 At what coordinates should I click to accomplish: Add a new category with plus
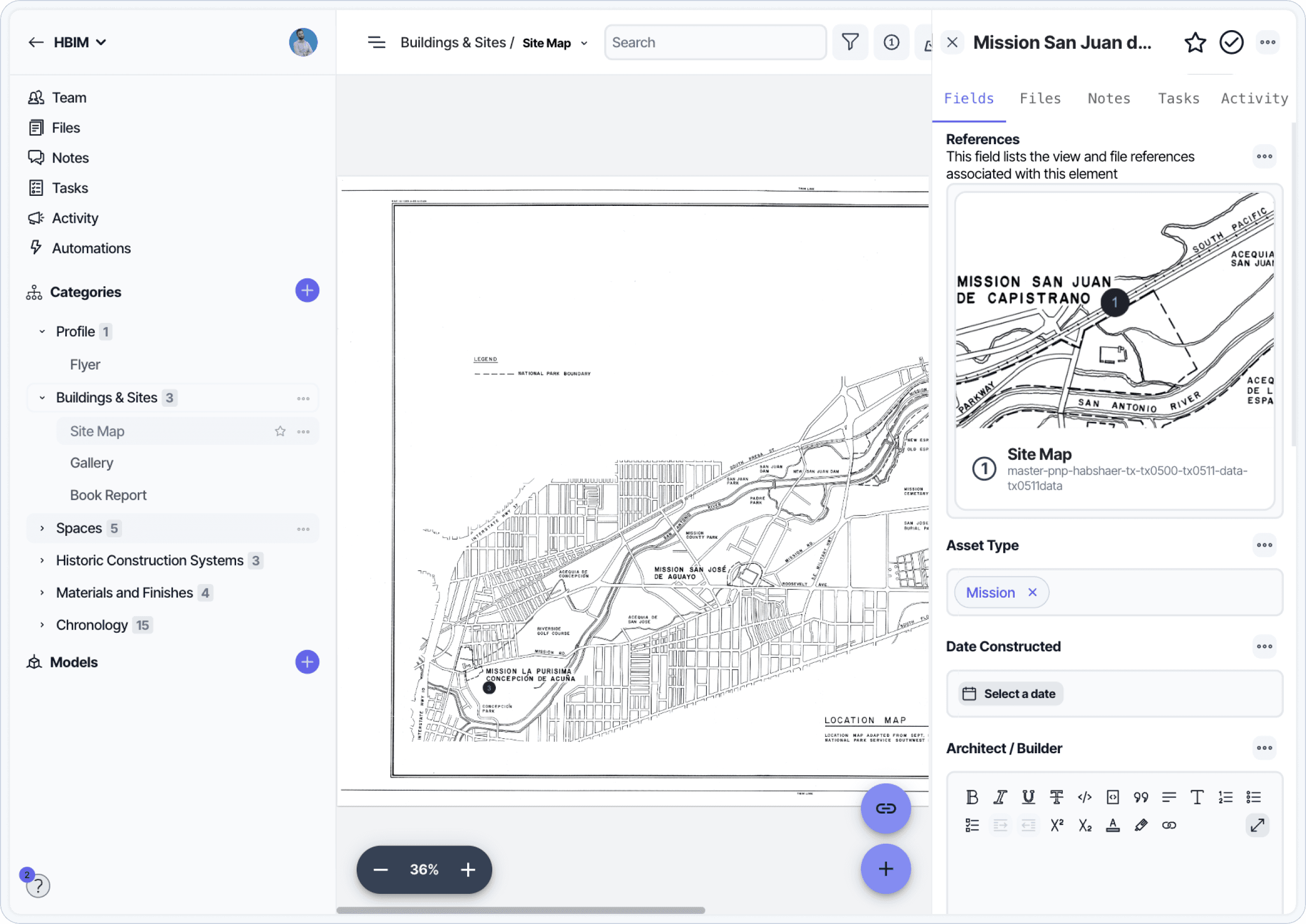[307, 291]
